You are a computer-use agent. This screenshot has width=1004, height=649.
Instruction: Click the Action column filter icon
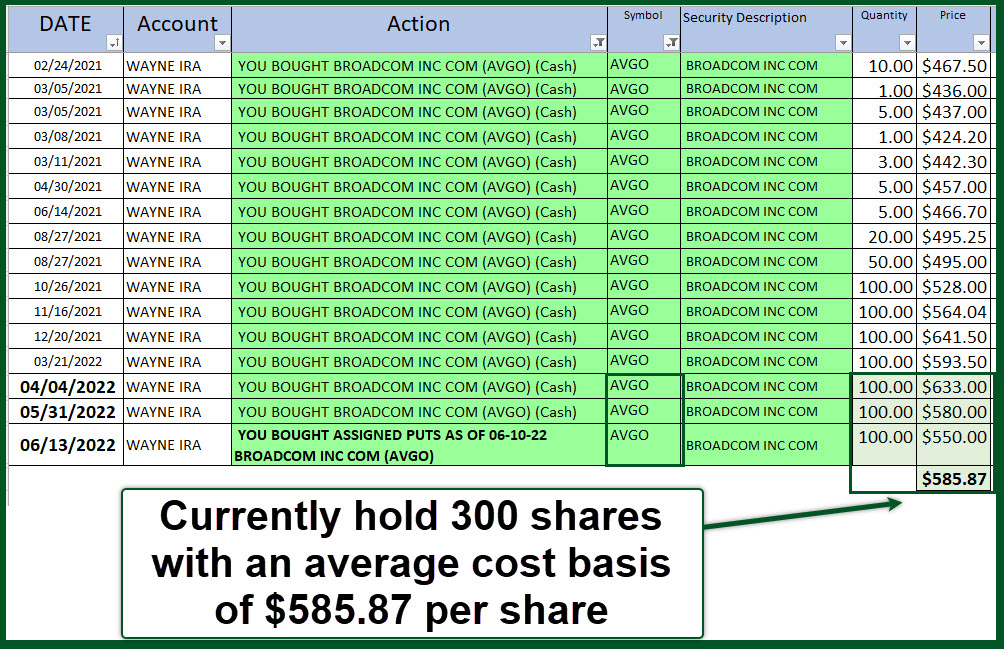(598, 42)
